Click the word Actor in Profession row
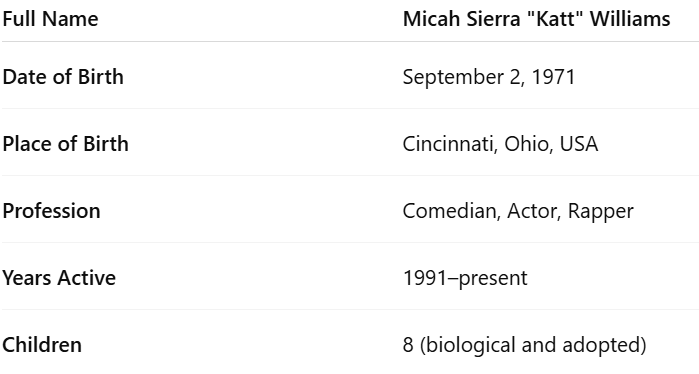Screen dimensions: 699x374 click(x=534, y=211)
